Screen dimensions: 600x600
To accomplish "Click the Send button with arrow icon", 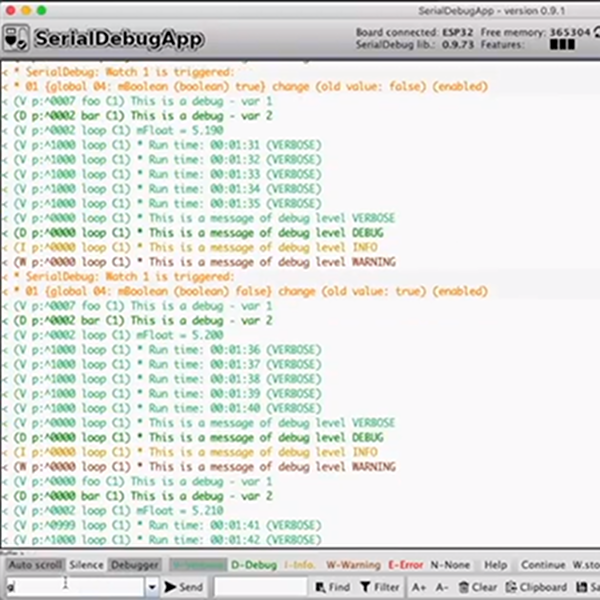I will pos(184,587).
